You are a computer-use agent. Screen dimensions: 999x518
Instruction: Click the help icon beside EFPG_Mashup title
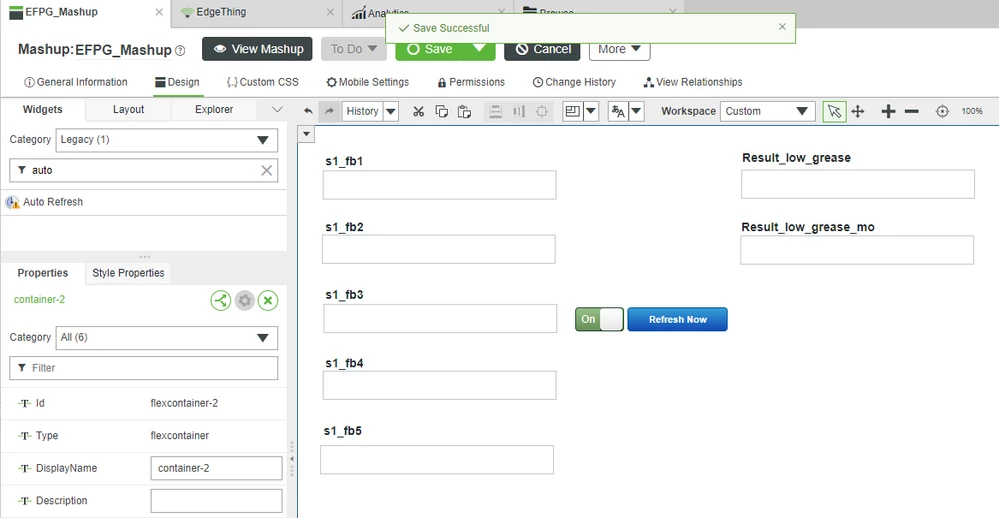(180, 50)
